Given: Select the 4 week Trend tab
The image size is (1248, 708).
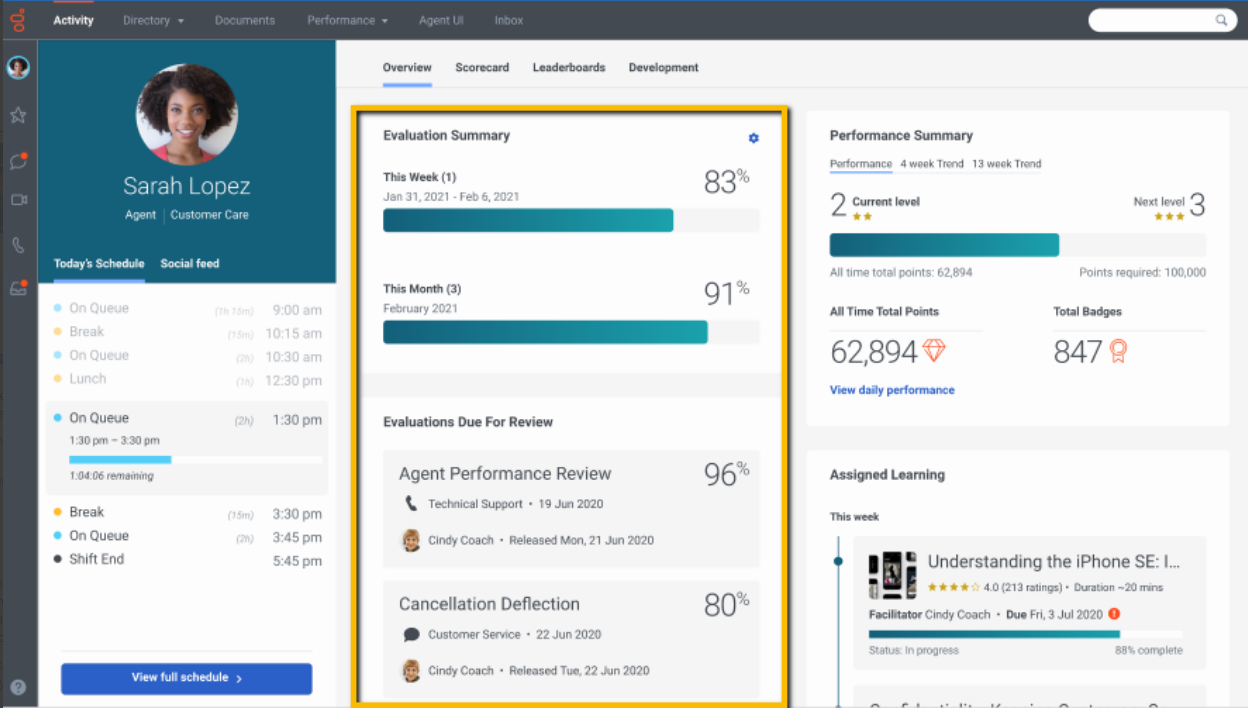Looking at the screenshot, I should [x=932, y=164].
